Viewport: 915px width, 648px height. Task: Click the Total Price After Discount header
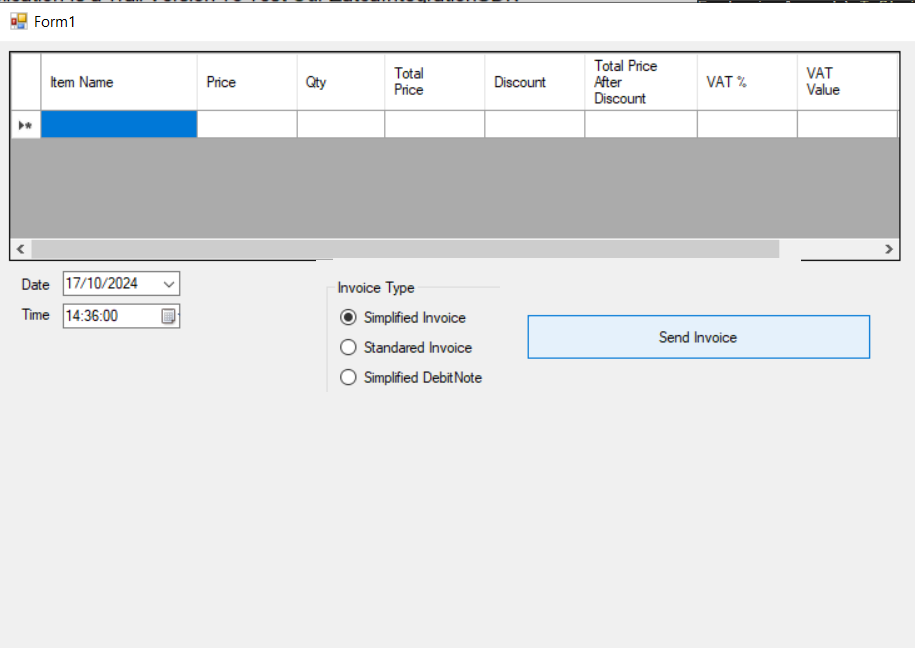(640, 82)
